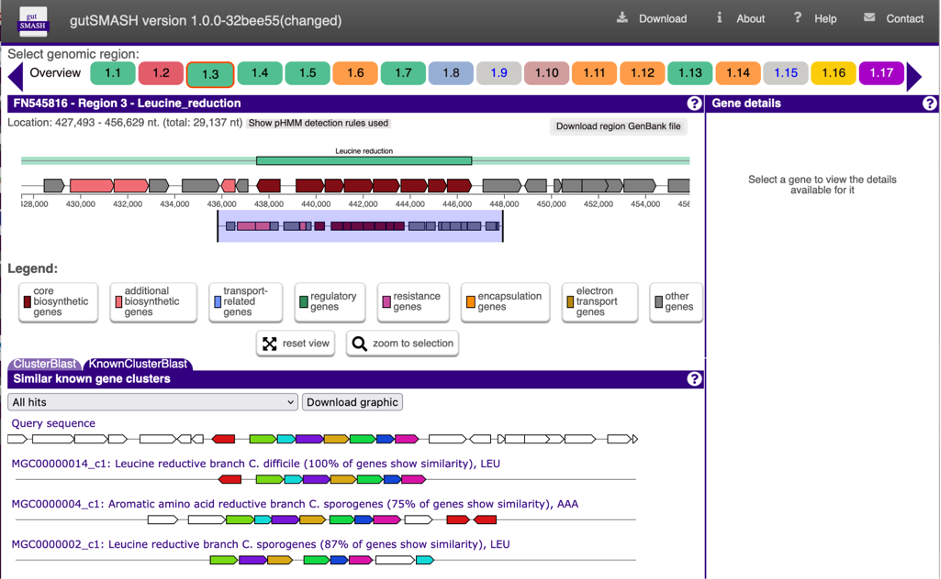Click left arrow to scroll regions
Viewport: 941px width, 579px height.
click(x=15, y=76)
